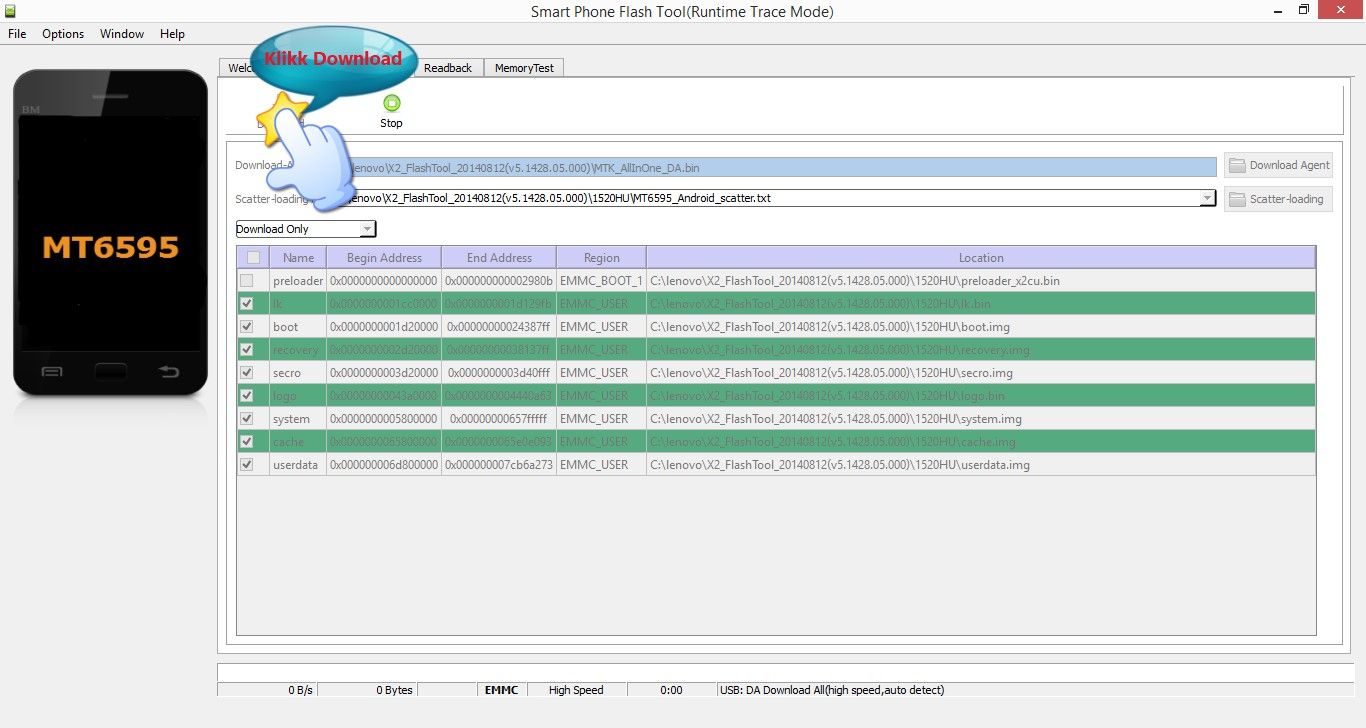1366x728 pixels.
Task: Click the userdata.img location cell
Action: [981, 465]
